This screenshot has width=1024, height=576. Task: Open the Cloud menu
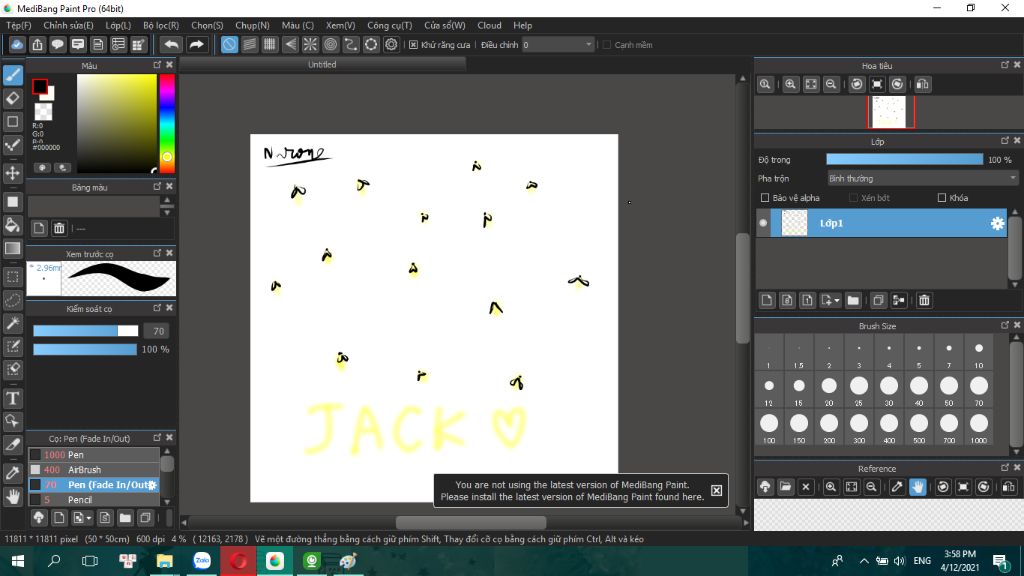pos(489,25)
